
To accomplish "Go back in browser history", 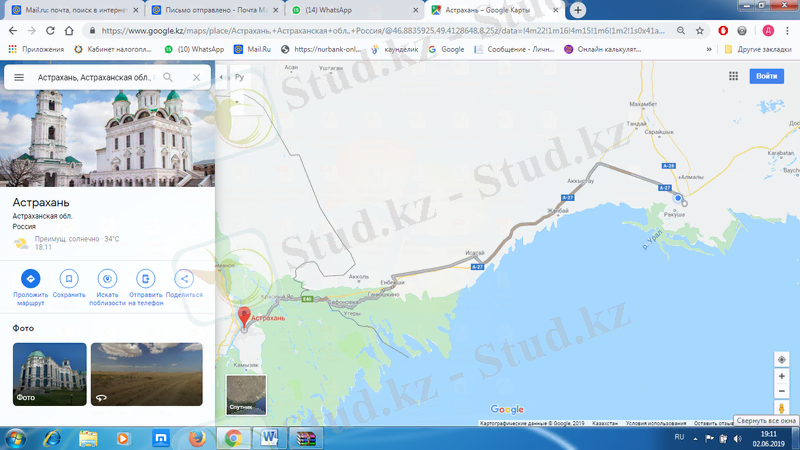I will [x=13, y=31].
